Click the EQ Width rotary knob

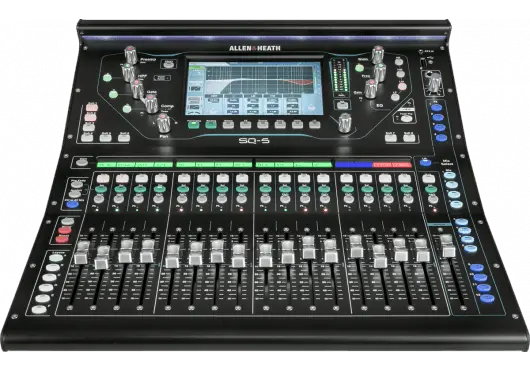coord(378,55)
